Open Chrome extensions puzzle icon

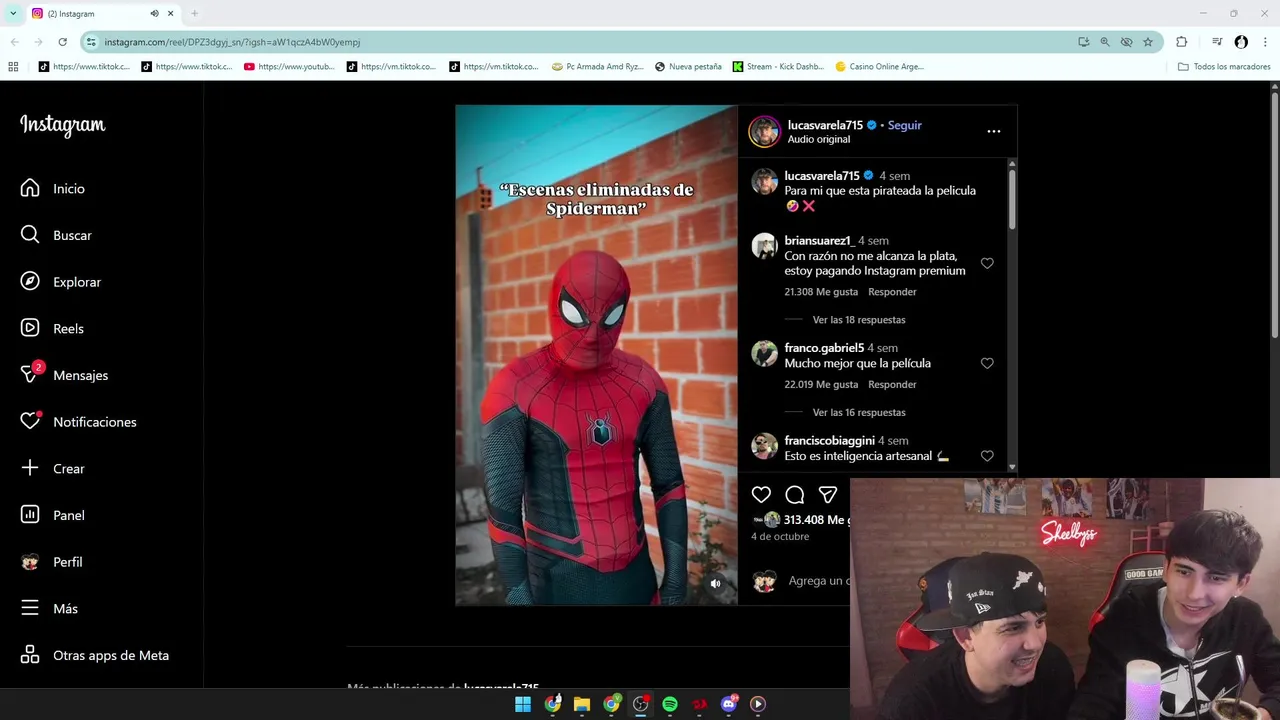[x=1182, y=42]
